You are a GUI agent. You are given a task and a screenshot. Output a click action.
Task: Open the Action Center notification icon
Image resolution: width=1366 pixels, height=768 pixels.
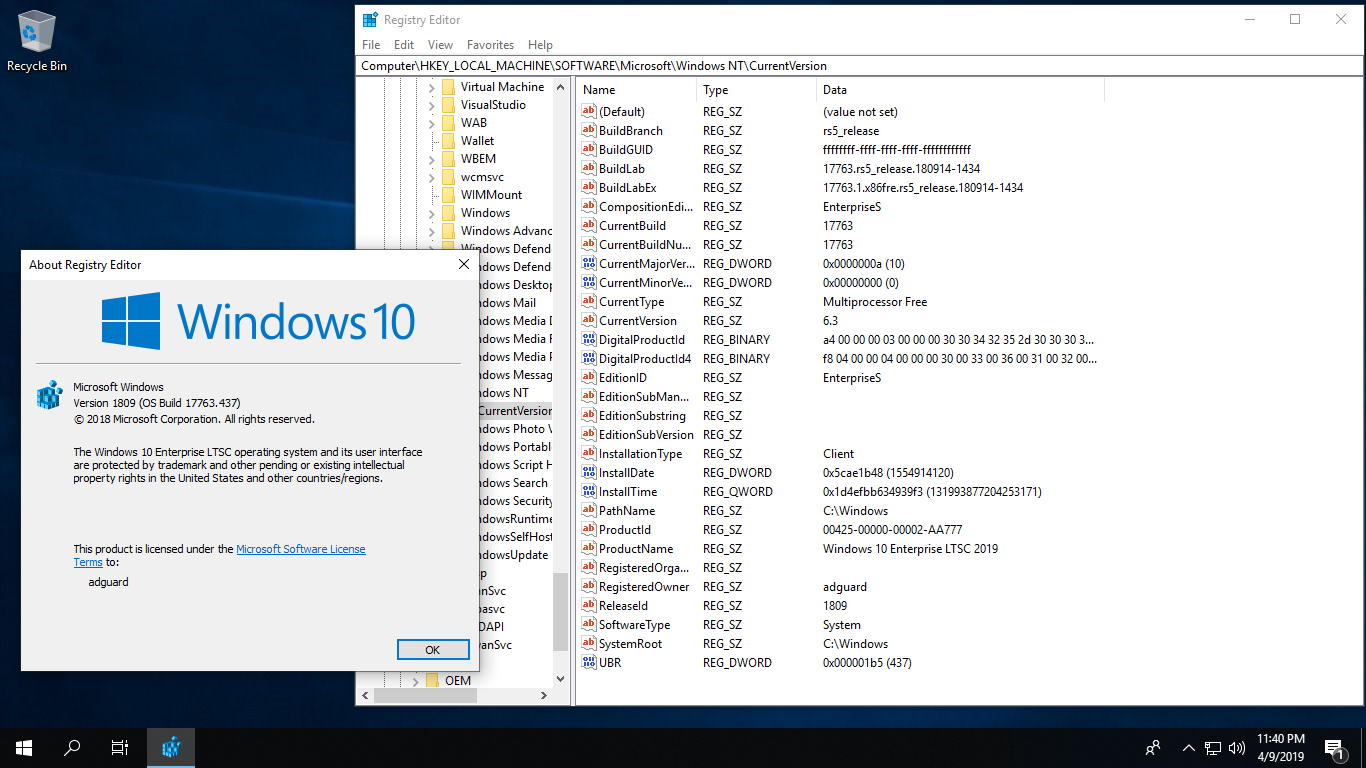click(x=1333, y=747)
